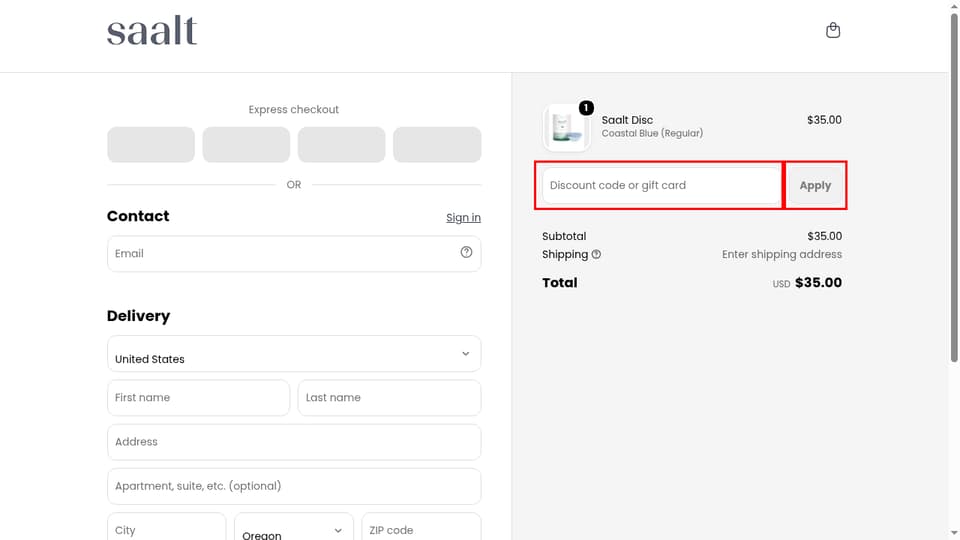Focus the First name field
This screenshot has width=960, height=540.
pos(198,397)
